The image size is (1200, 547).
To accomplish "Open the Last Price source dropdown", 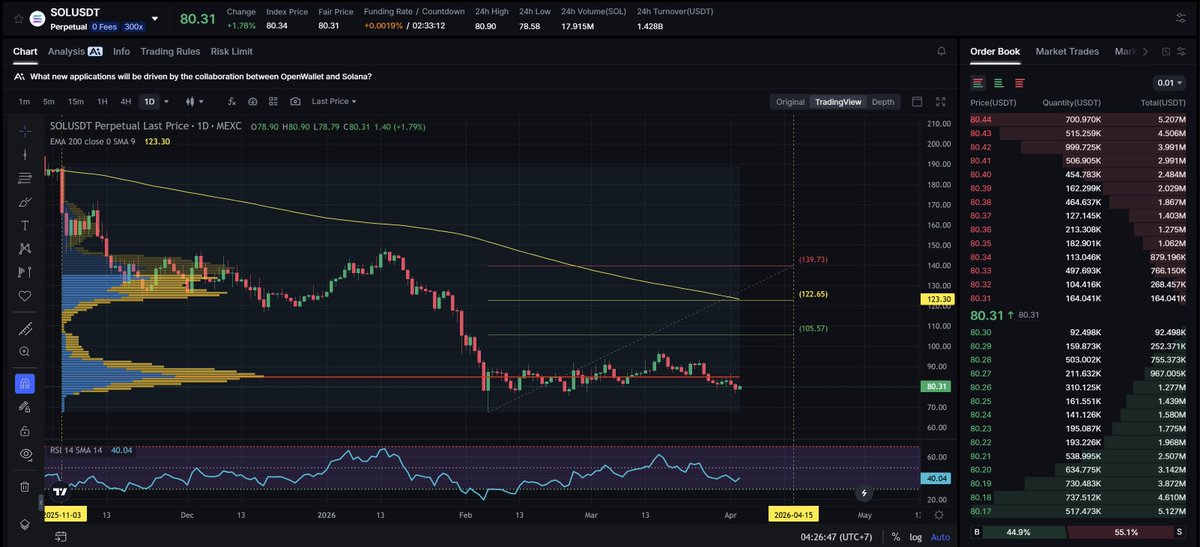I will pos(334,101).
